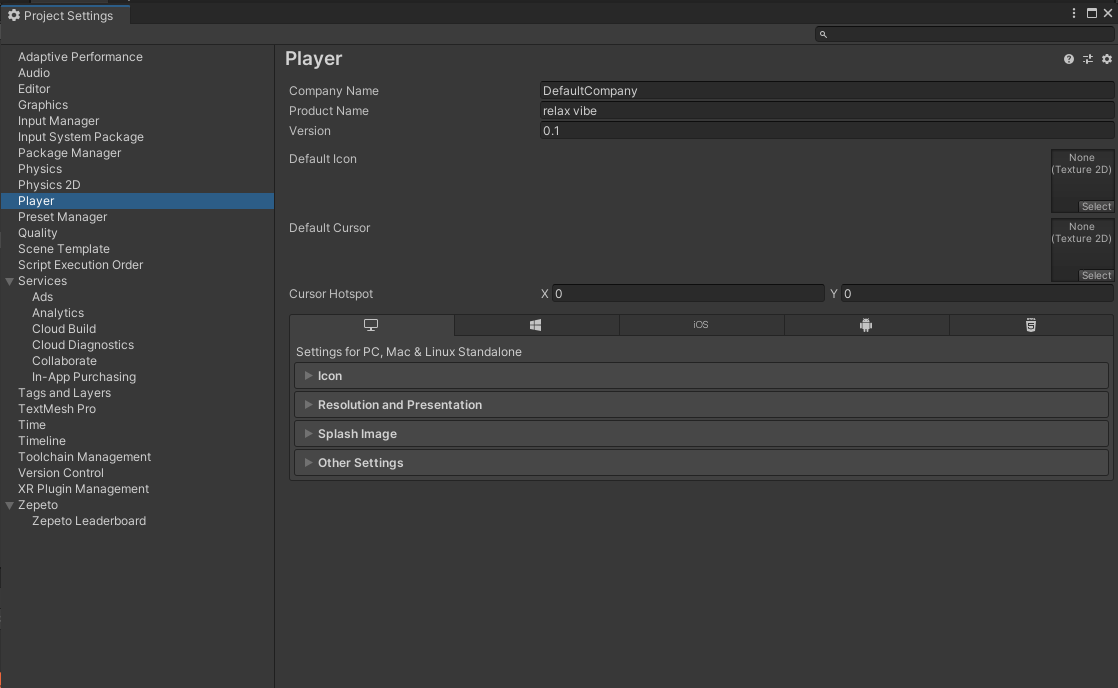Collapse the Zepeto tree group arrow
The width and height of the screenshot is (1118, 688).
coord(10,505)
